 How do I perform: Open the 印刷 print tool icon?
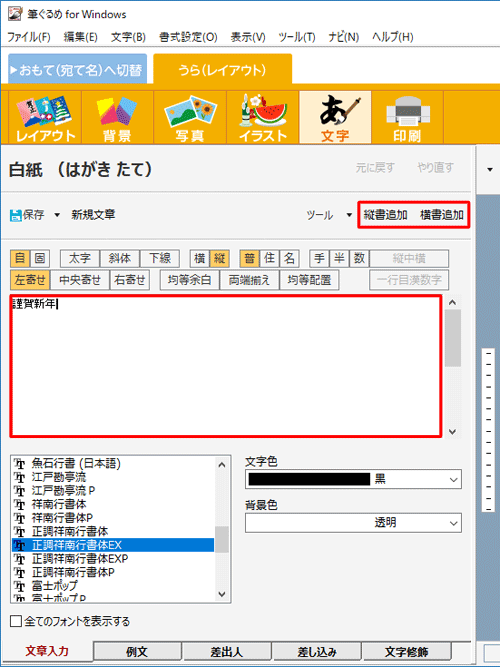(x=408, y=117)
